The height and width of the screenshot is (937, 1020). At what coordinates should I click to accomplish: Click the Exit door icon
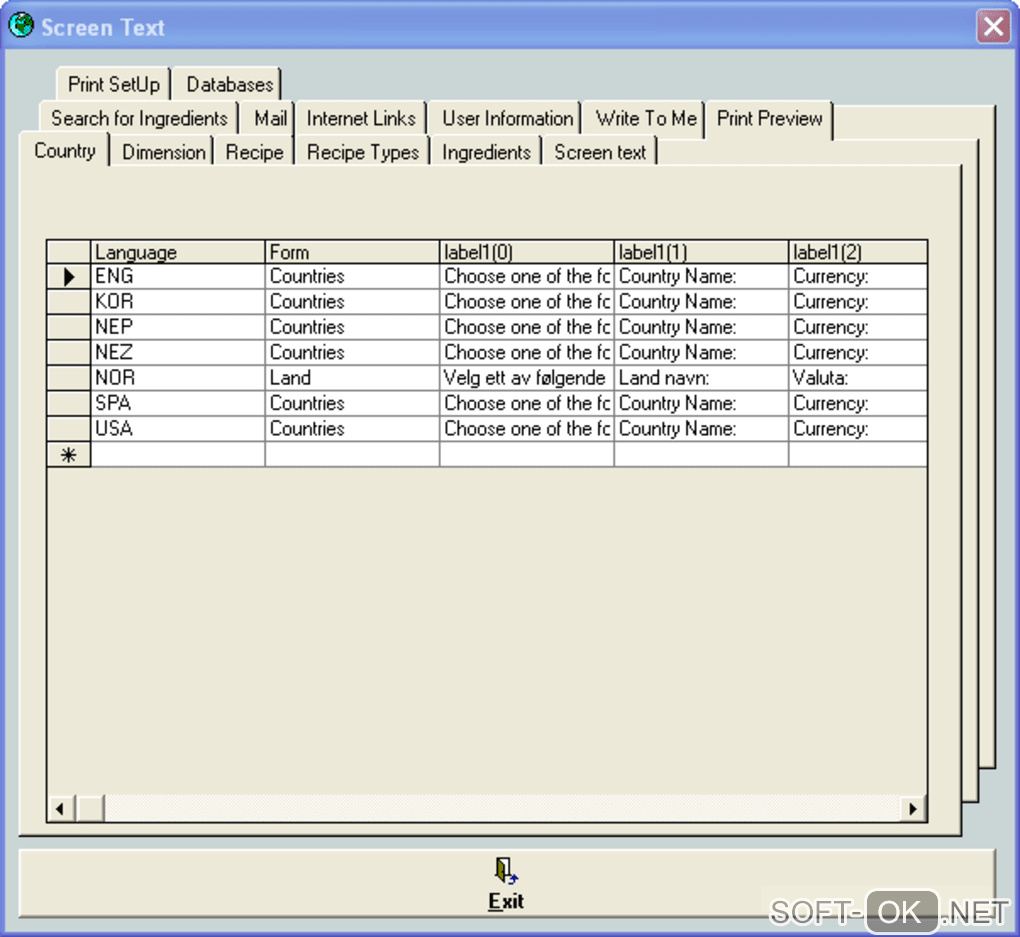[505, 871]
